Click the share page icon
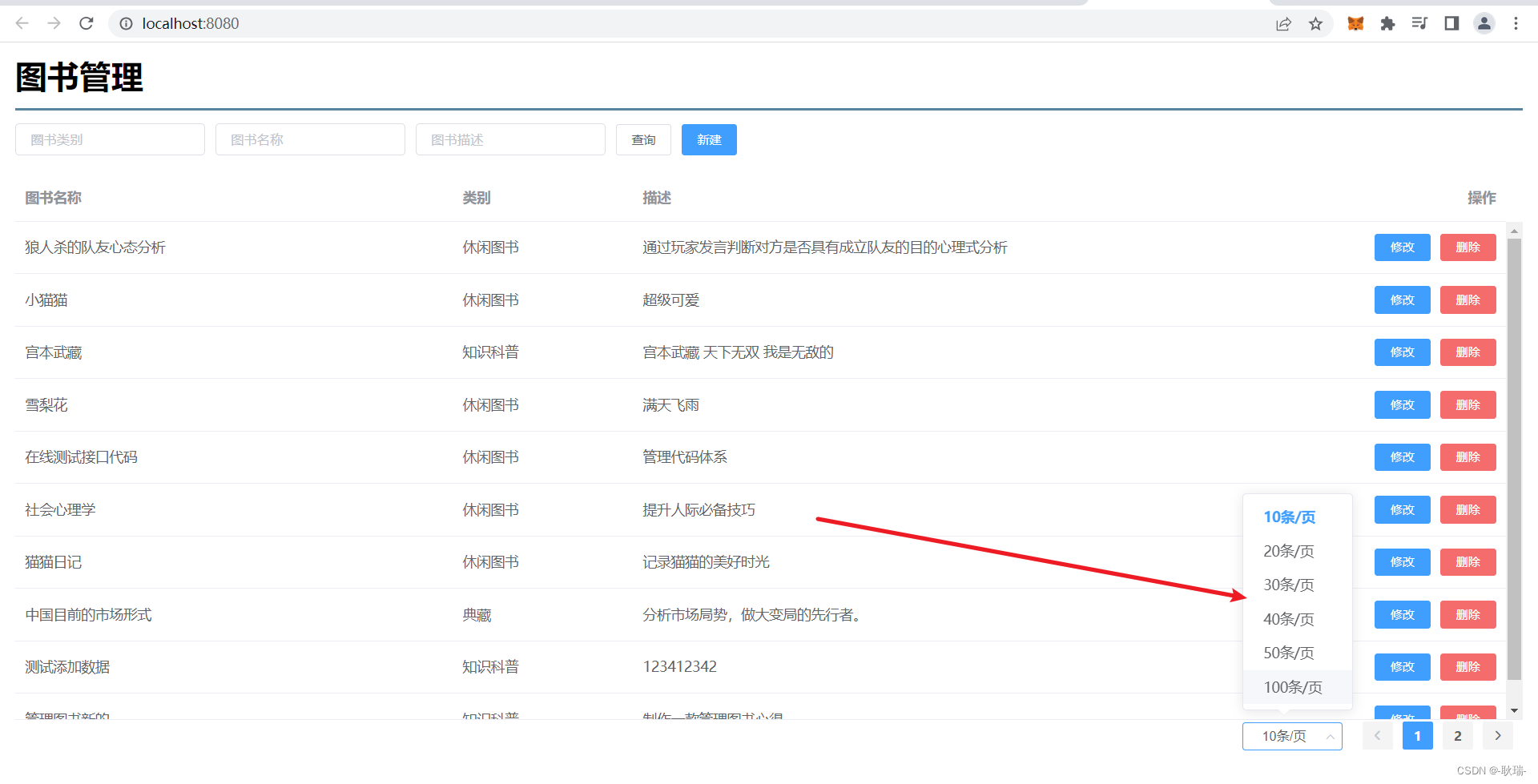The image size is (1538, 784). pyautogui.click(x=1284, y=24)
